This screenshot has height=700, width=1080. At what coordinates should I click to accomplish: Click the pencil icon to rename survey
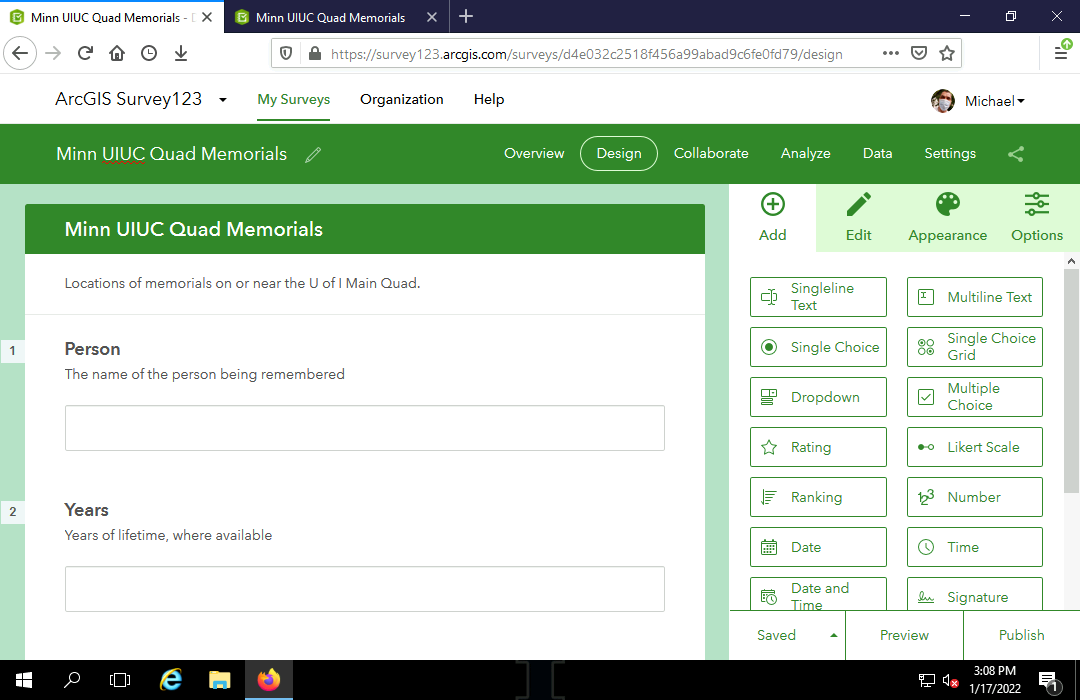coord(313,154)
